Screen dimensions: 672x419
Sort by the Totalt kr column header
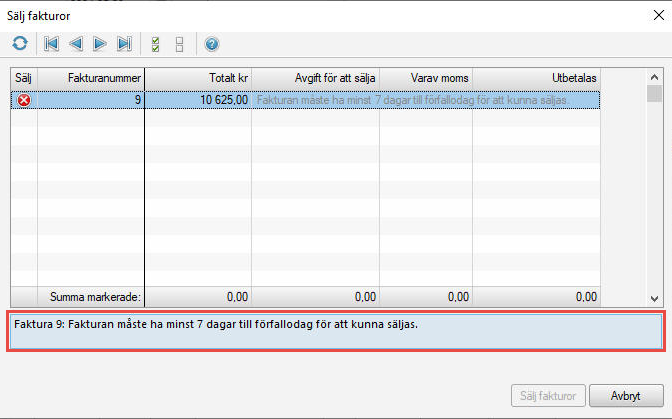pyautogui.click(x=198, y=78)
